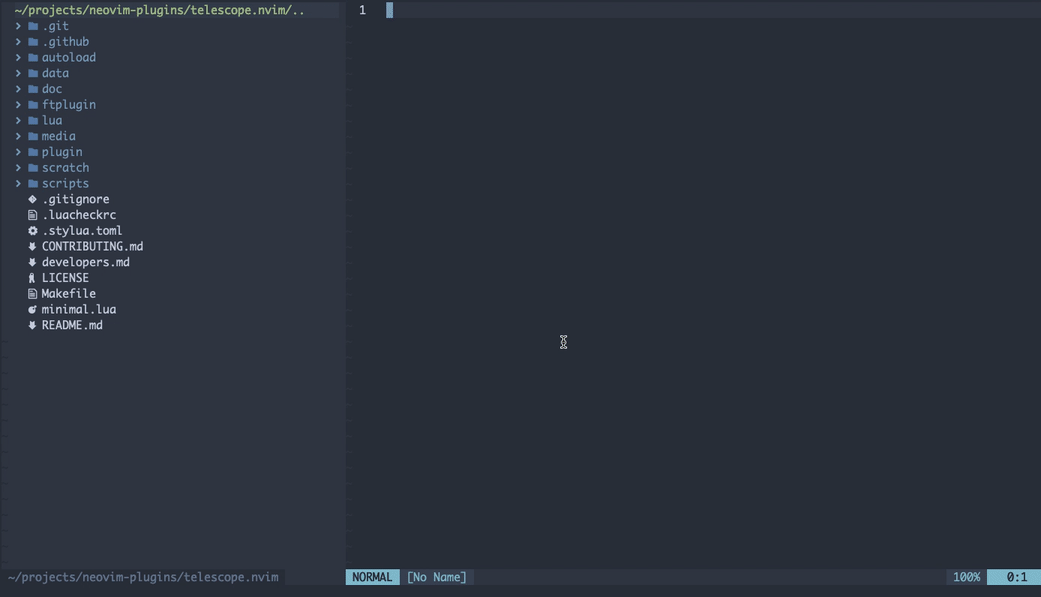This screenshot has height=597, width=1041.
Task: Select the .luacheckrc file name
Action: pos(79,215)
